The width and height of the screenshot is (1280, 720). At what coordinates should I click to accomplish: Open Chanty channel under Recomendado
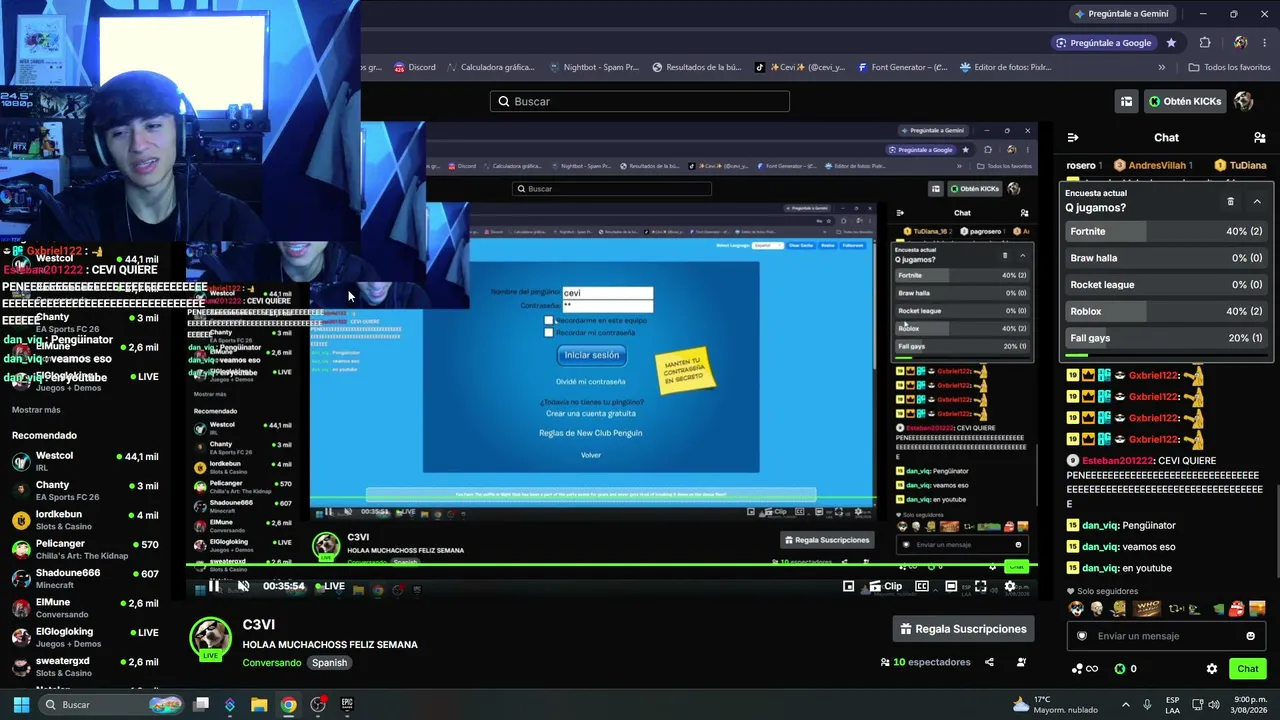click(x=85, y=491)
